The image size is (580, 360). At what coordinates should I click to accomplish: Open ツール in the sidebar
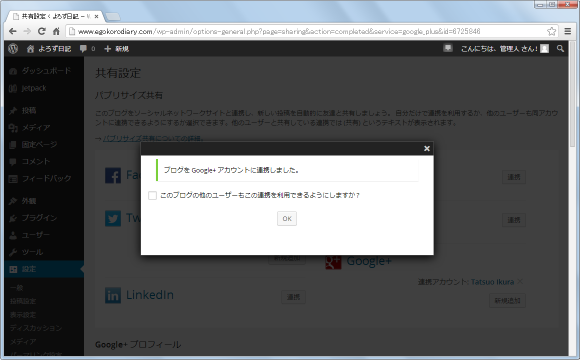pyautogui.click(x=44, y=252)
